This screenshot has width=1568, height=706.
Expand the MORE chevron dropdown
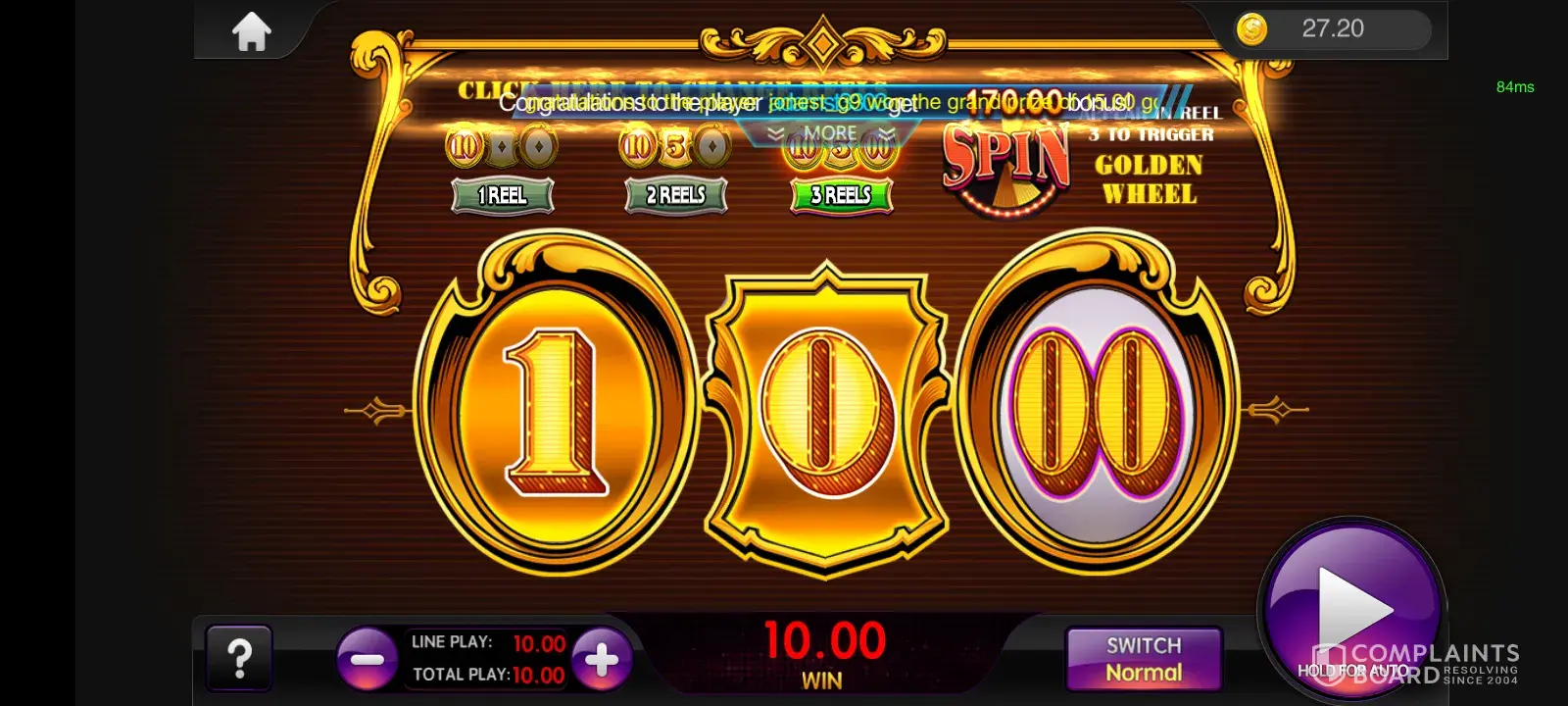[831, 133]
